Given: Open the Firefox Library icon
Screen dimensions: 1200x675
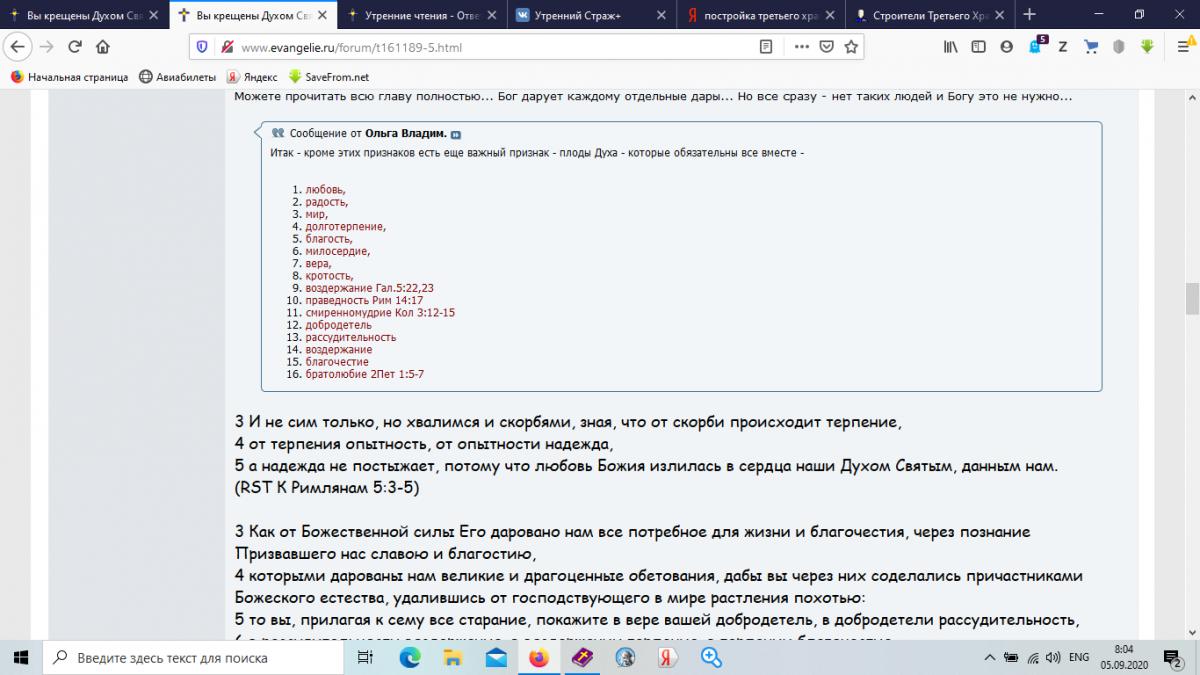Looking at the screenshot, I should click(950, 47).
